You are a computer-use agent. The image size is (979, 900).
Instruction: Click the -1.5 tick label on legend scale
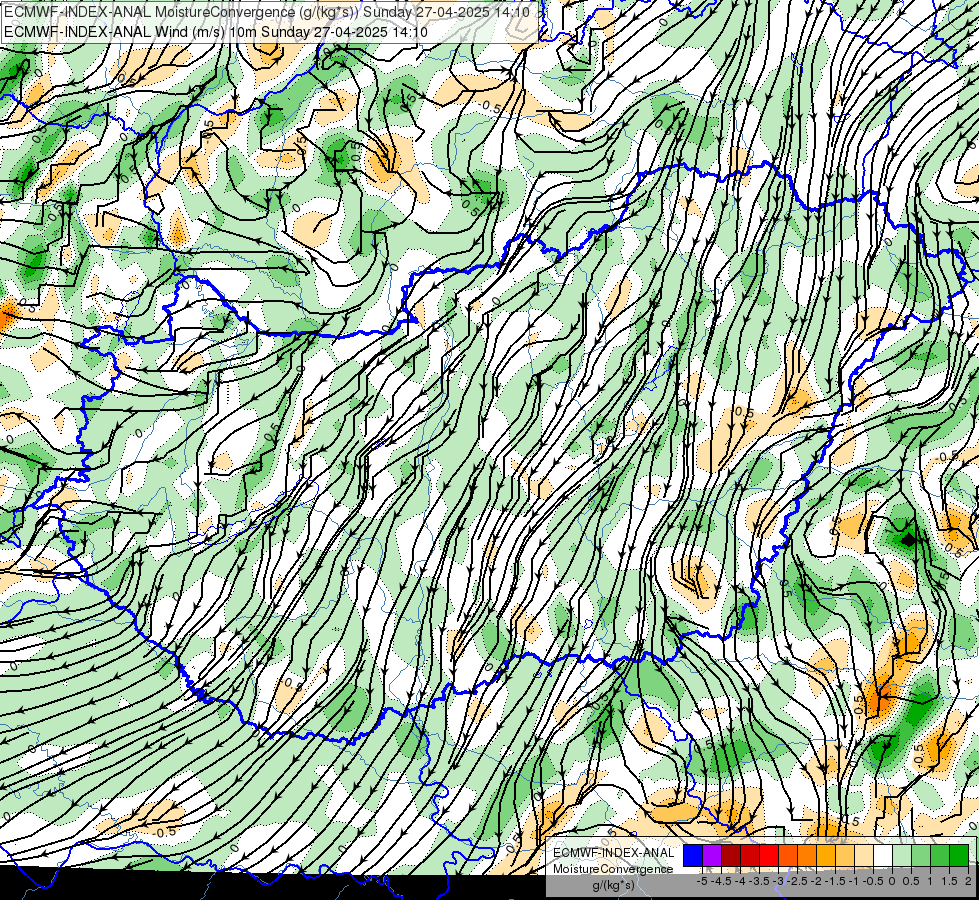(x=835, y=881)
